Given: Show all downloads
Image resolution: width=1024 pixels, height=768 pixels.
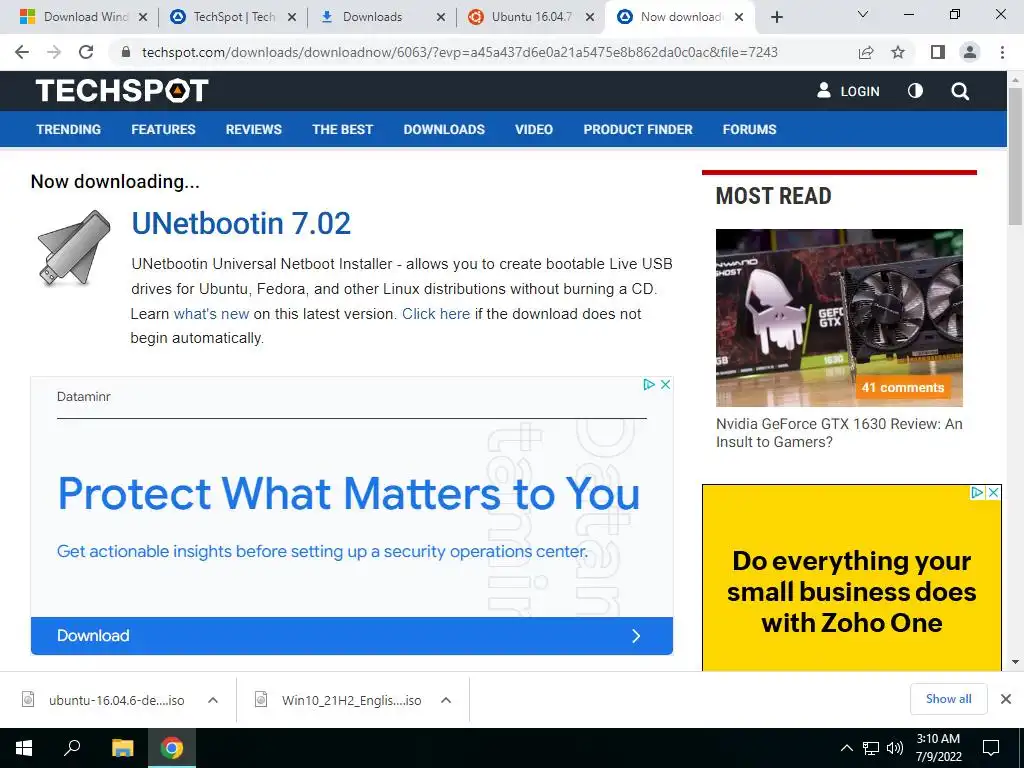Looking at the screenshot, I should coord(948,699).
